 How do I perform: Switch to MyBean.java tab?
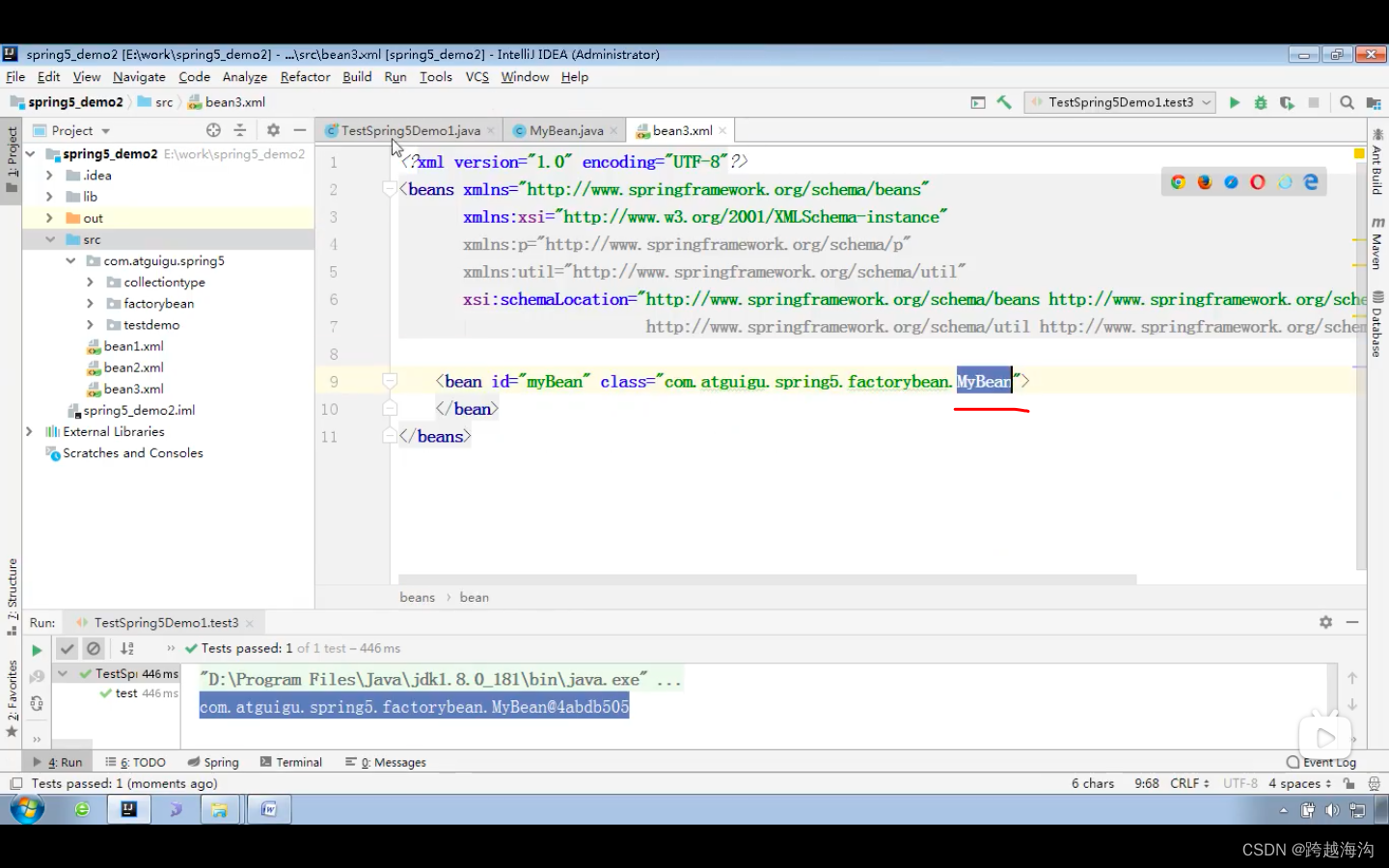point(565,131)
